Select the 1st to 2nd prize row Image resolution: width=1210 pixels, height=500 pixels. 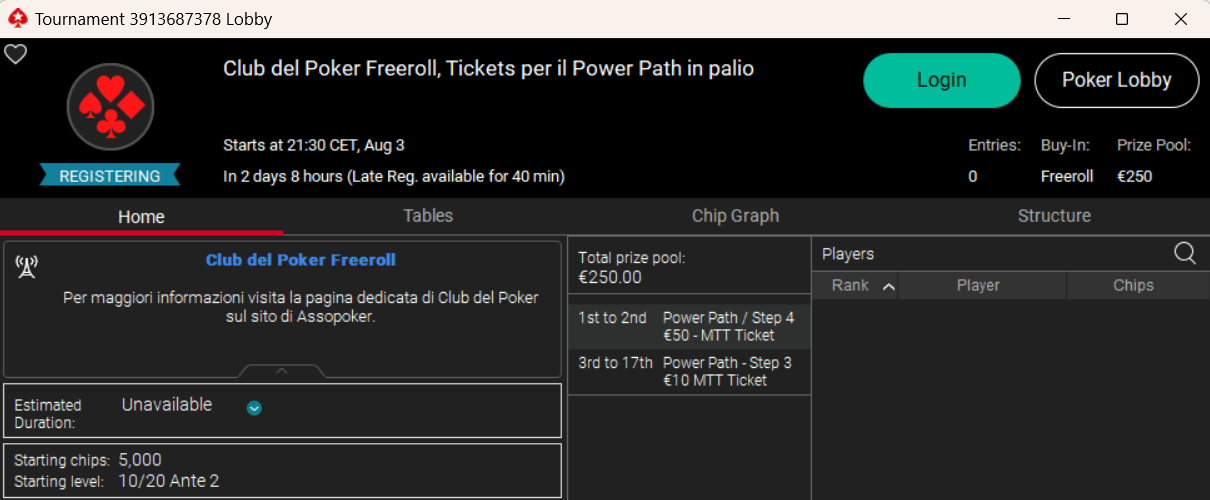(689, 327)
